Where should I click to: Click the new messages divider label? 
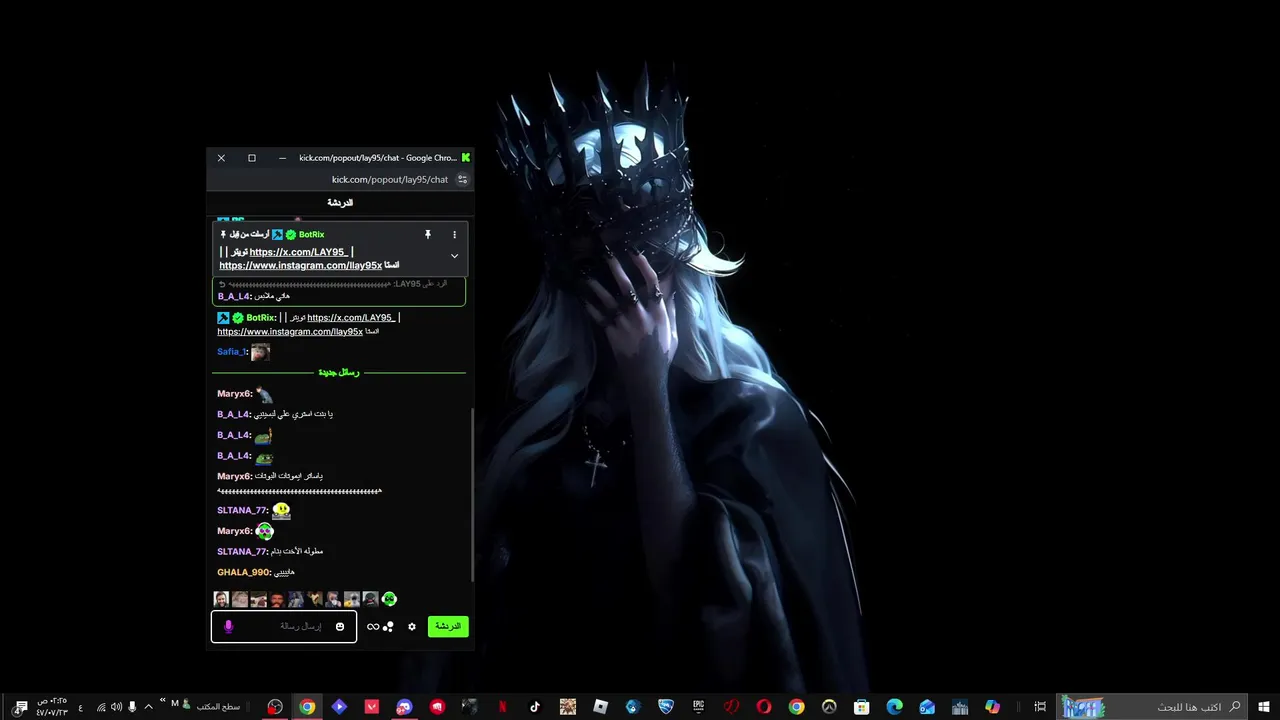click(x=339, y=372)
